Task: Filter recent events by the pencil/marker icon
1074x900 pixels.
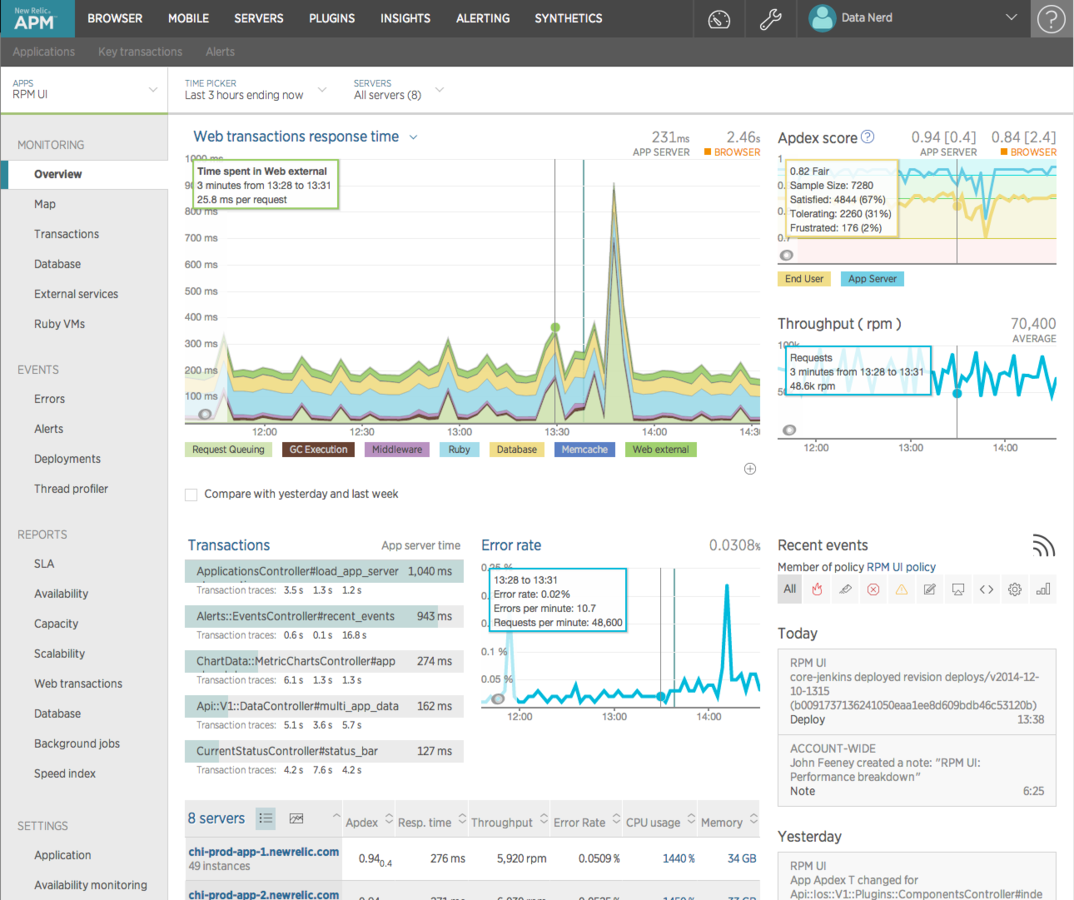Action: [x=845, y=589]
